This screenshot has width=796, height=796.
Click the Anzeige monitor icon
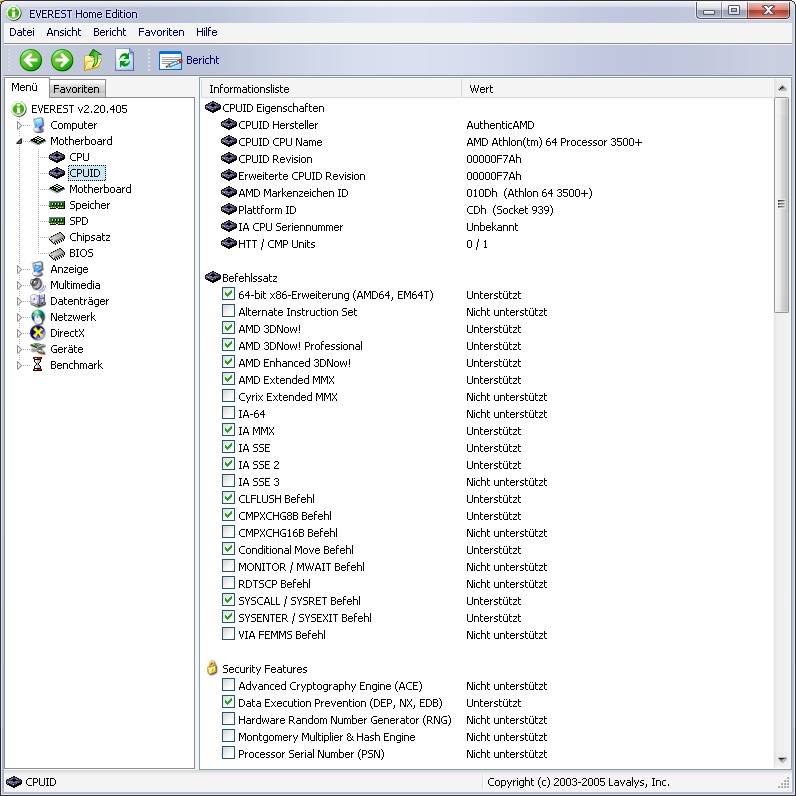38,269
